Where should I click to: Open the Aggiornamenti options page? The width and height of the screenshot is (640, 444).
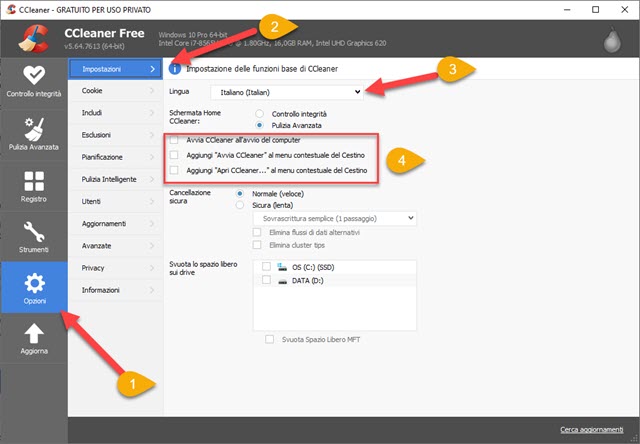[116, 224]
